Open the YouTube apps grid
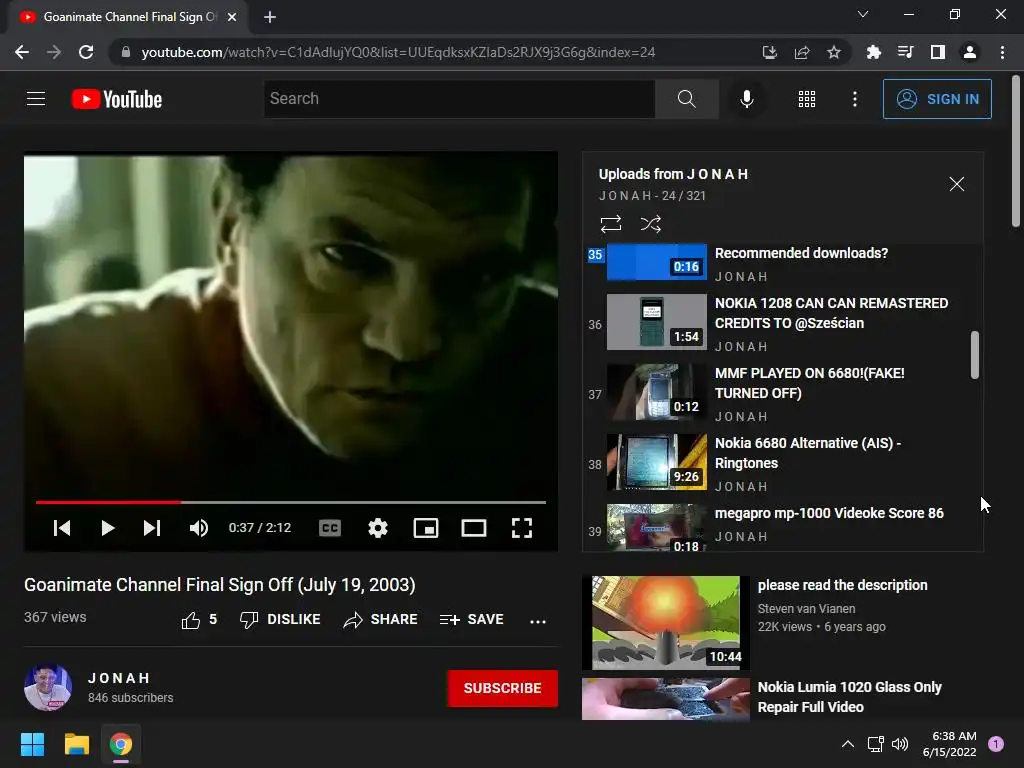Image resolution: width=1024 pixels, height=768 pixels. point(807,99)
